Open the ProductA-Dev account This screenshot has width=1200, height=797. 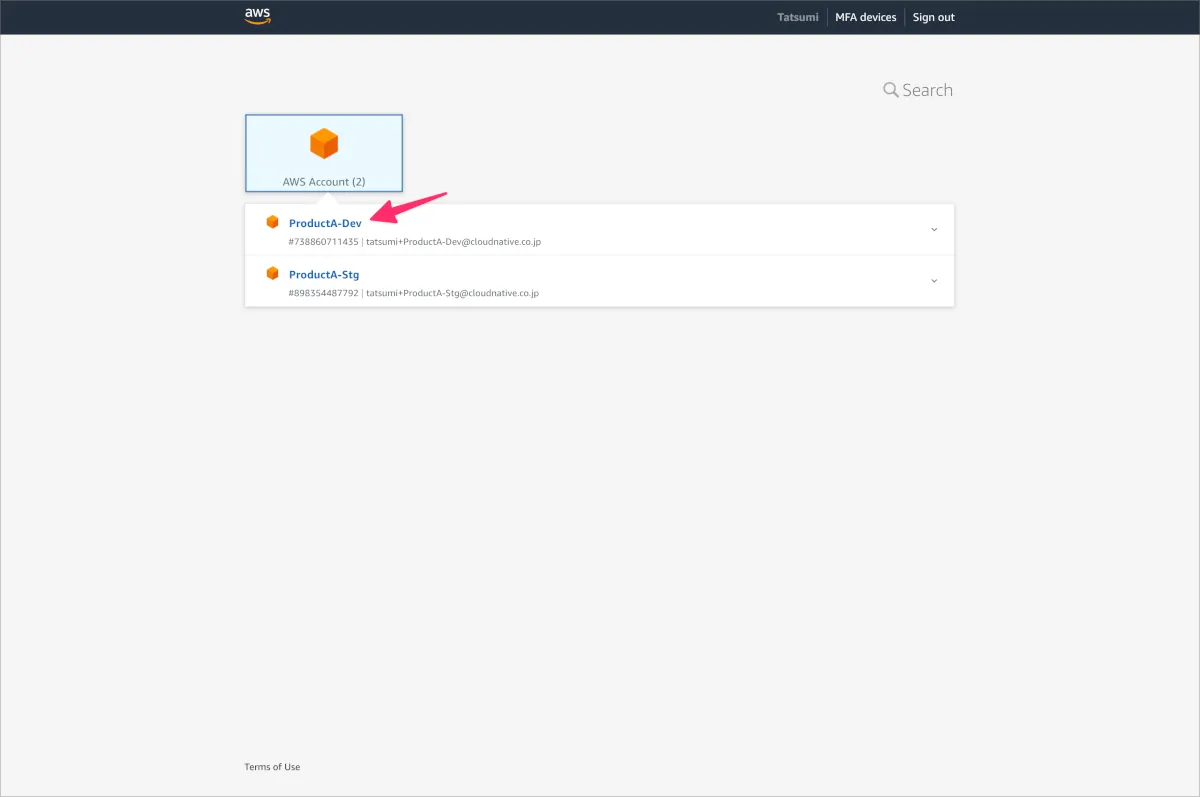[x=325, y=223]
